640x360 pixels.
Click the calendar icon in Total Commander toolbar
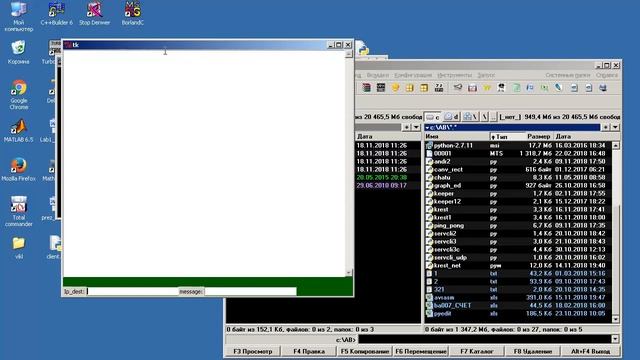pyautogui.click(x=472, y=88)
